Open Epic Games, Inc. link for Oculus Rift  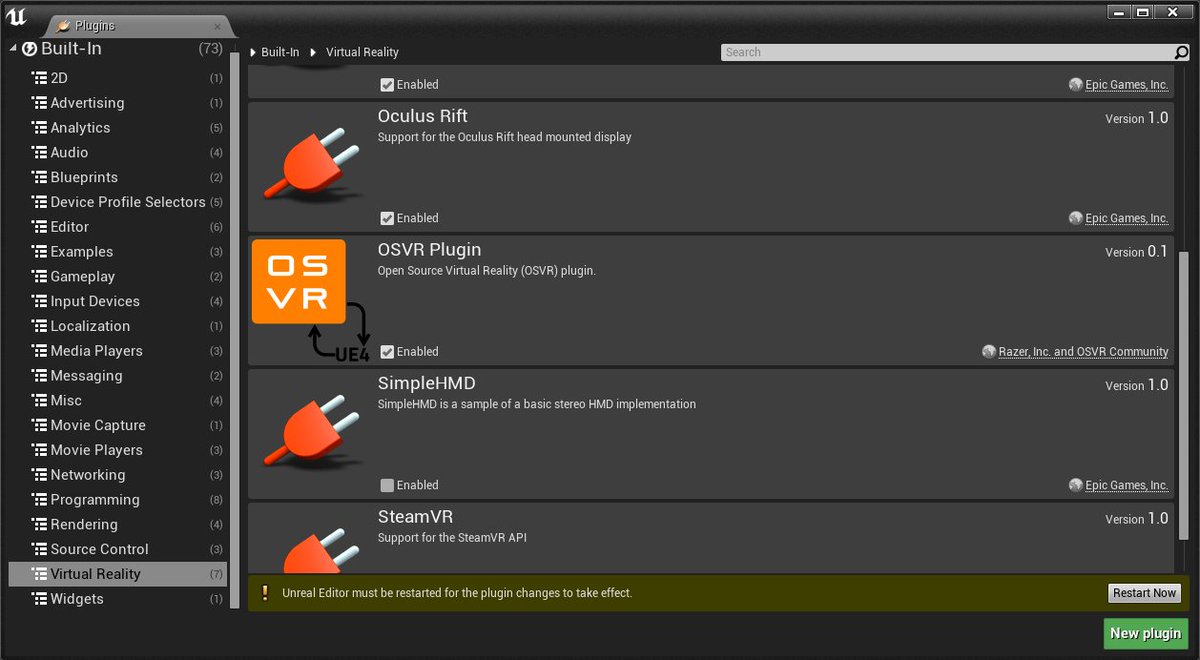1127,218
